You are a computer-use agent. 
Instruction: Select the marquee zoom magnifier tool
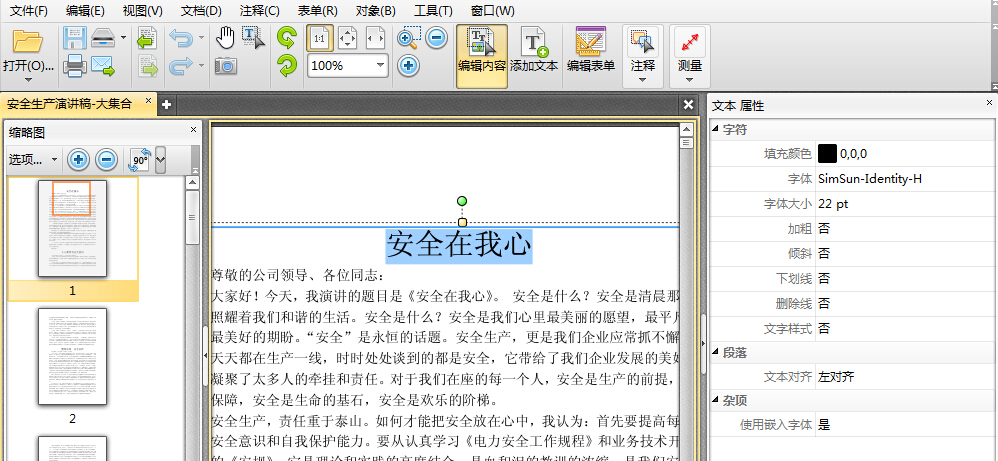pyautogui.click(x=409, y=38)
